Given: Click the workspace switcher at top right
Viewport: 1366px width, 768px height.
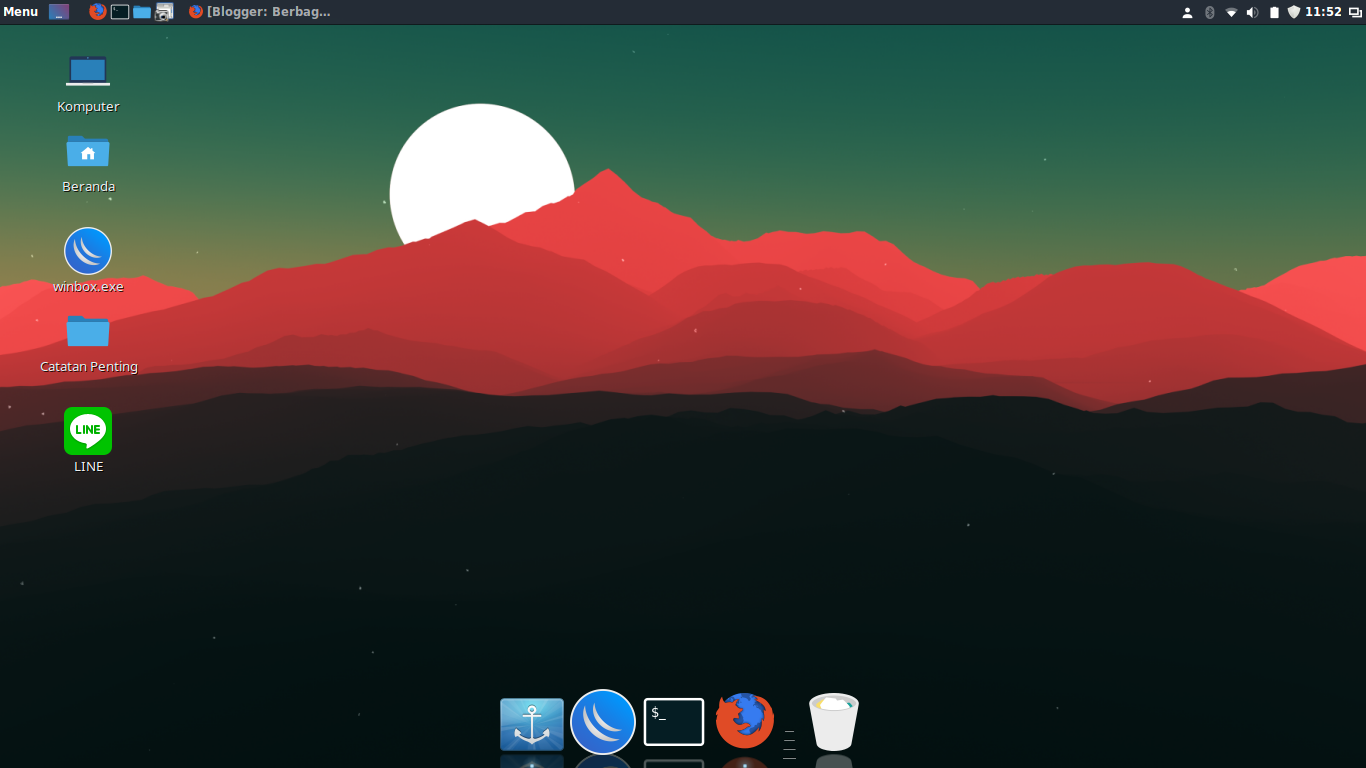Looking at the screenshot, I should point(1356,12).
